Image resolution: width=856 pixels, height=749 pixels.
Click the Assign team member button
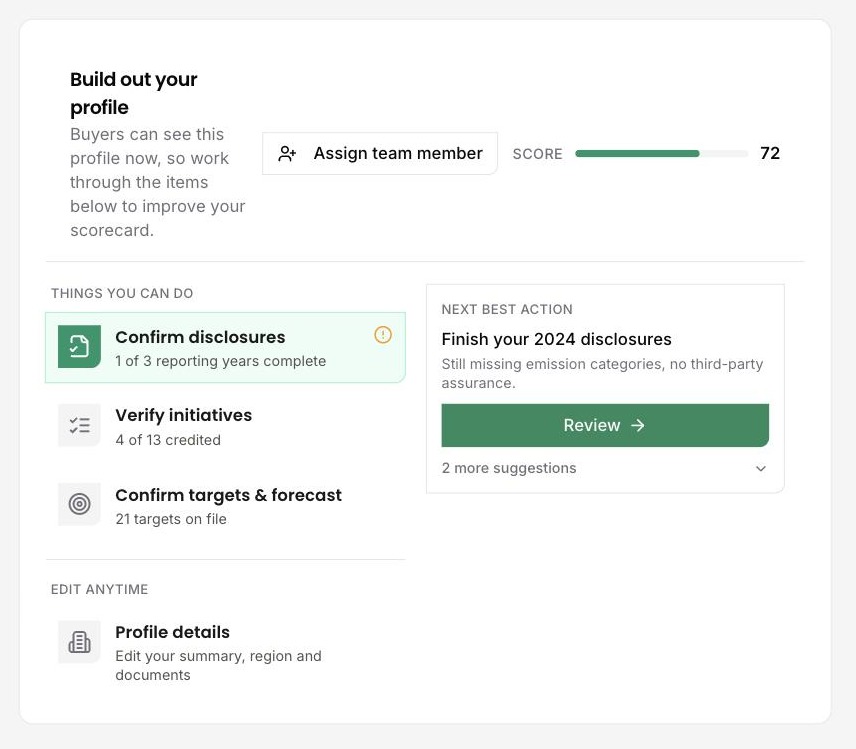[380, 153]
